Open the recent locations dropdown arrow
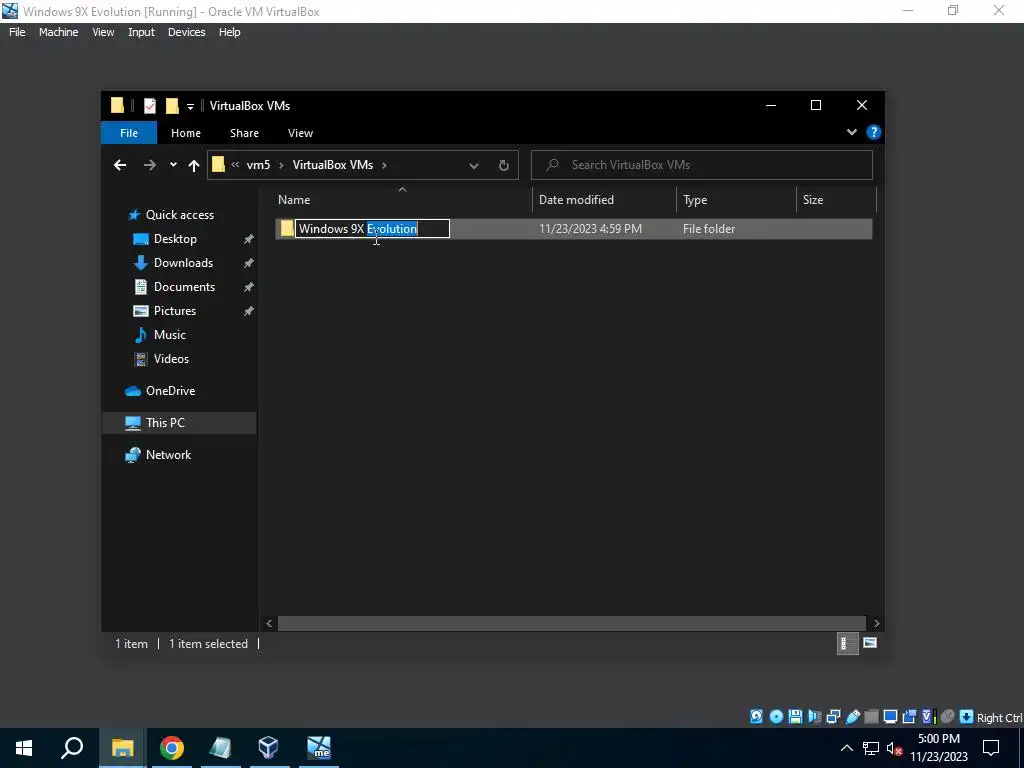 click(x=173, y=165)
